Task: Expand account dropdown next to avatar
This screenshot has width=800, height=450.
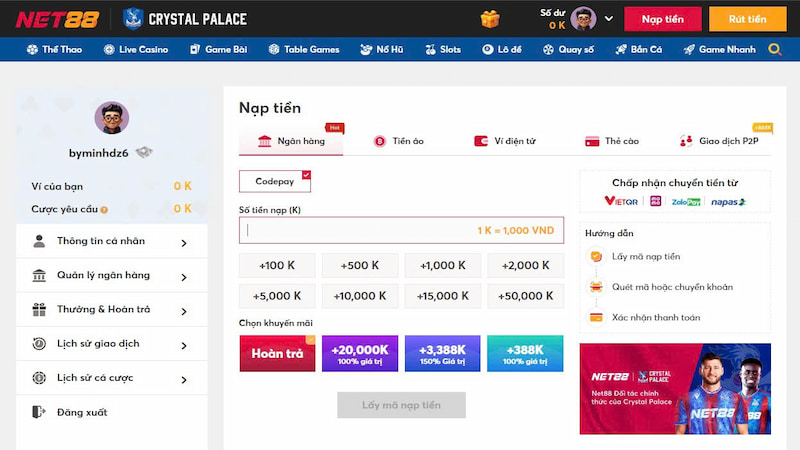Action: 609,19
